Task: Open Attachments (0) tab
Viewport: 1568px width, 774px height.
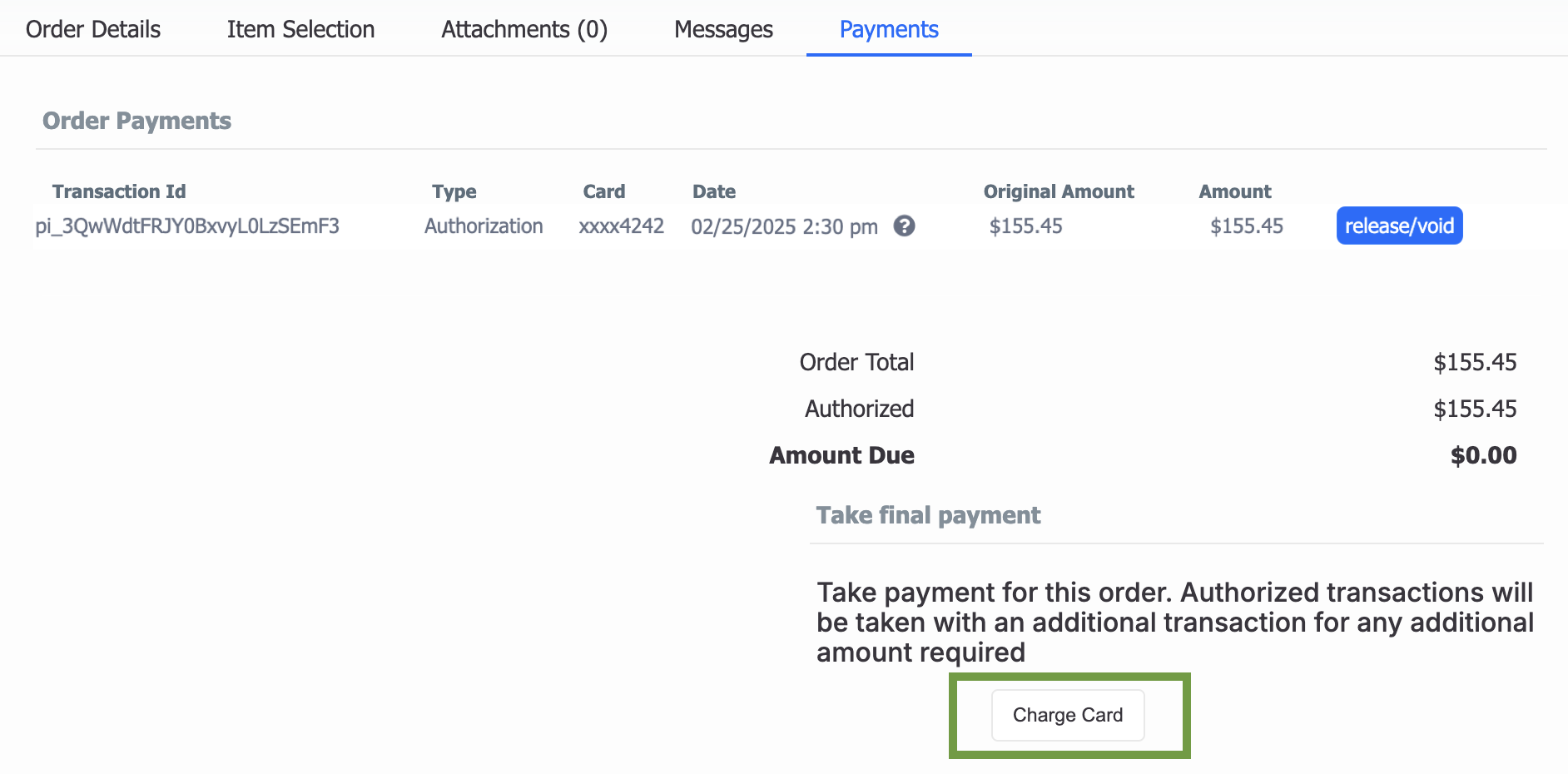Action: [x=524, y=29]
